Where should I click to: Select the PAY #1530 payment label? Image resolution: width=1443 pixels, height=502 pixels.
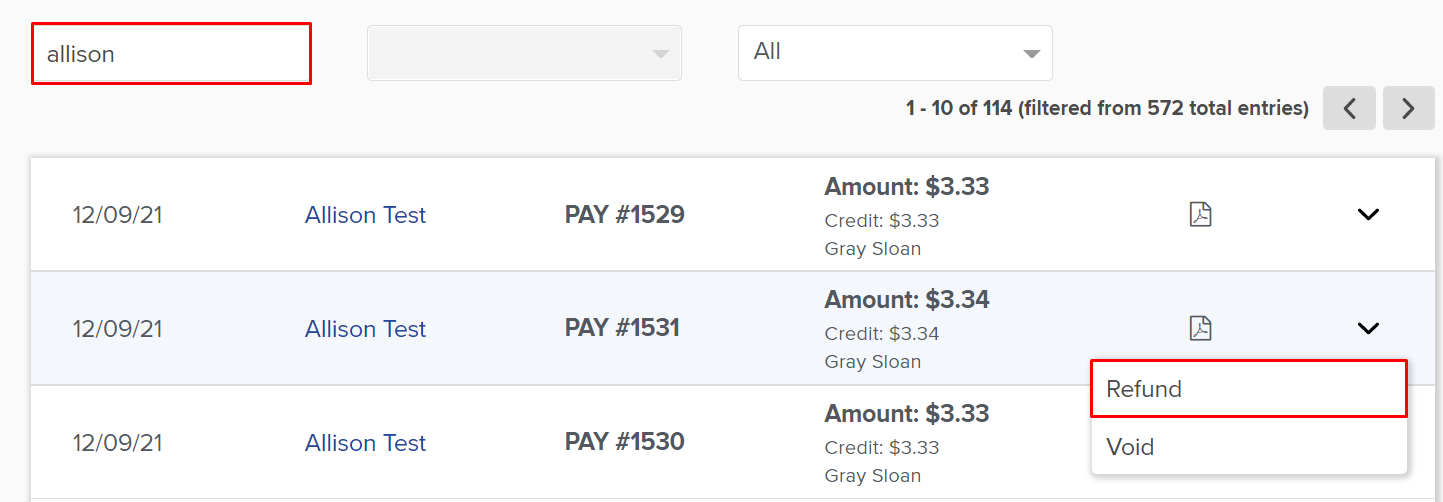(x=625, y=443)
